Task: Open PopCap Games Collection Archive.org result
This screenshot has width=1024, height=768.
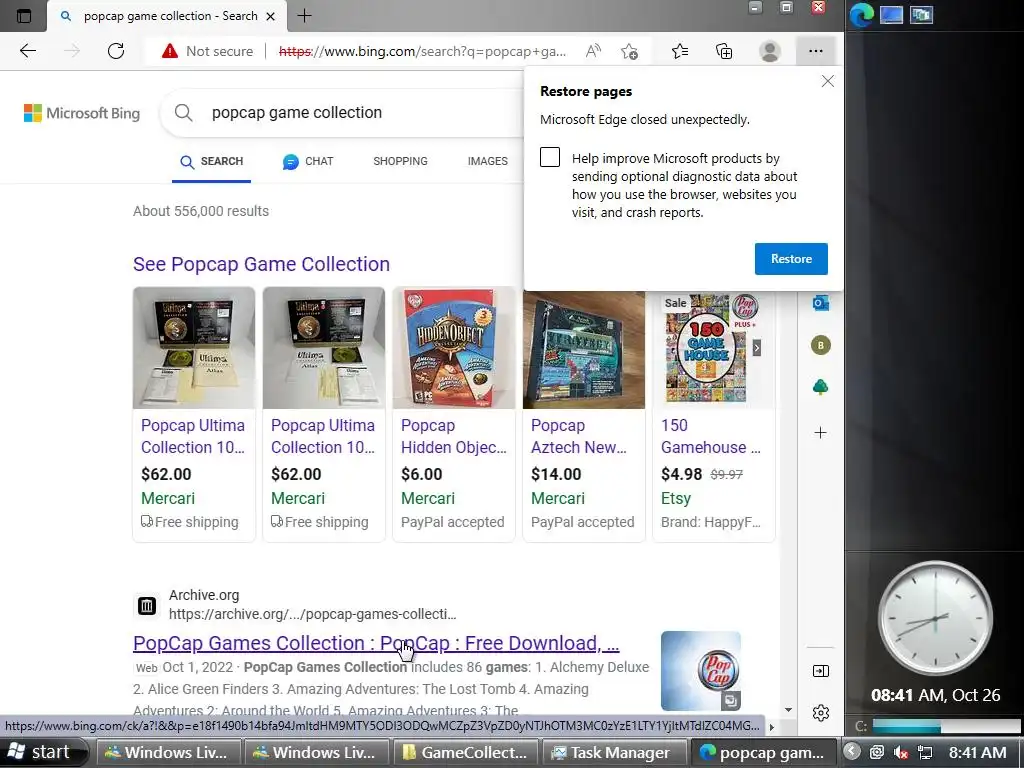Action: [x=376, y=643]
